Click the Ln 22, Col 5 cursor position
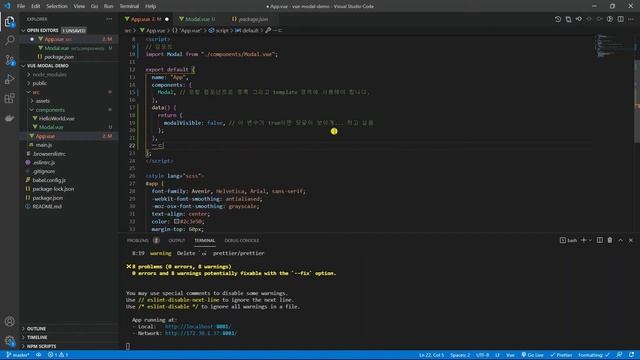 point(431,355)
